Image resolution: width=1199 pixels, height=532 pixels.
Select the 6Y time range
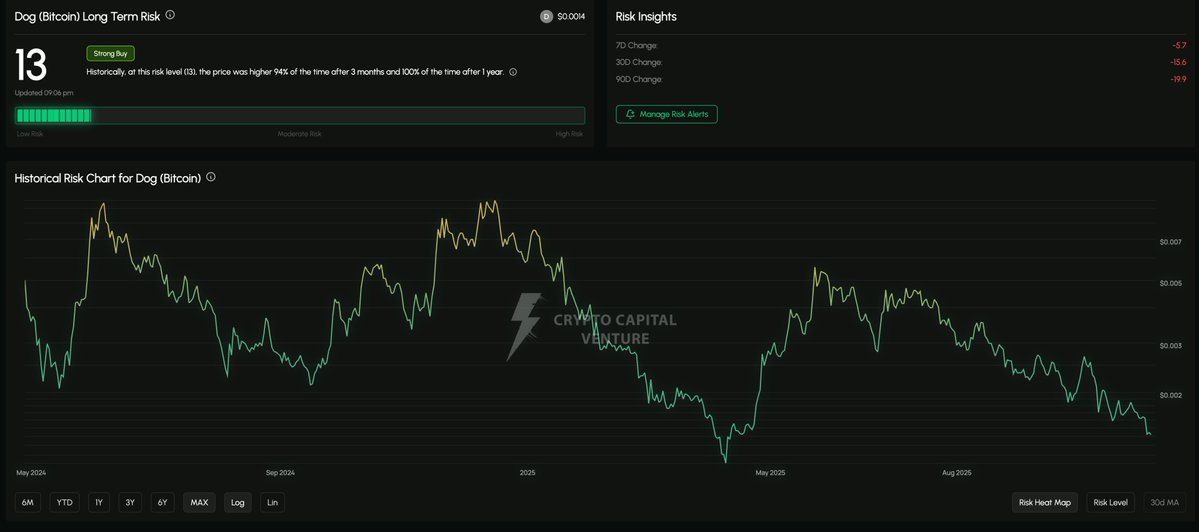(162, 502)
